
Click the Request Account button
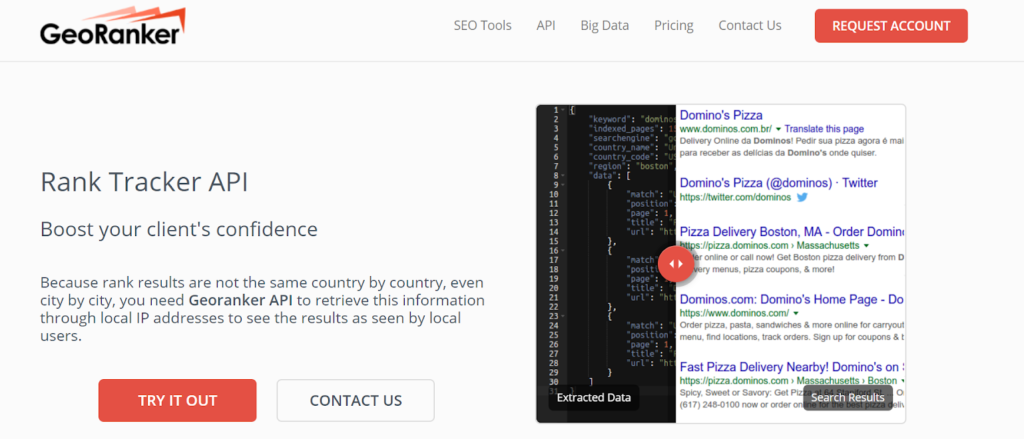(891, 26)
